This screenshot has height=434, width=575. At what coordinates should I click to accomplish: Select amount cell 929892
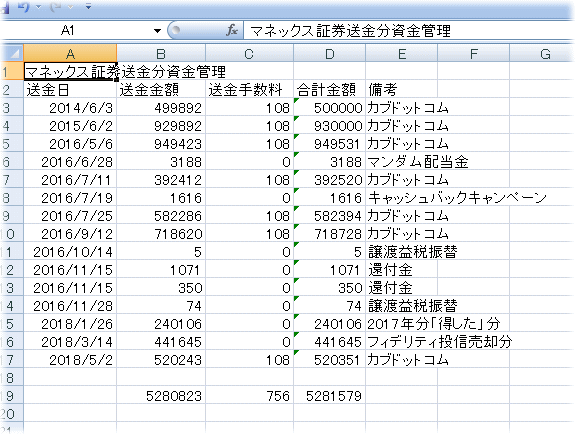coord(161,125)
